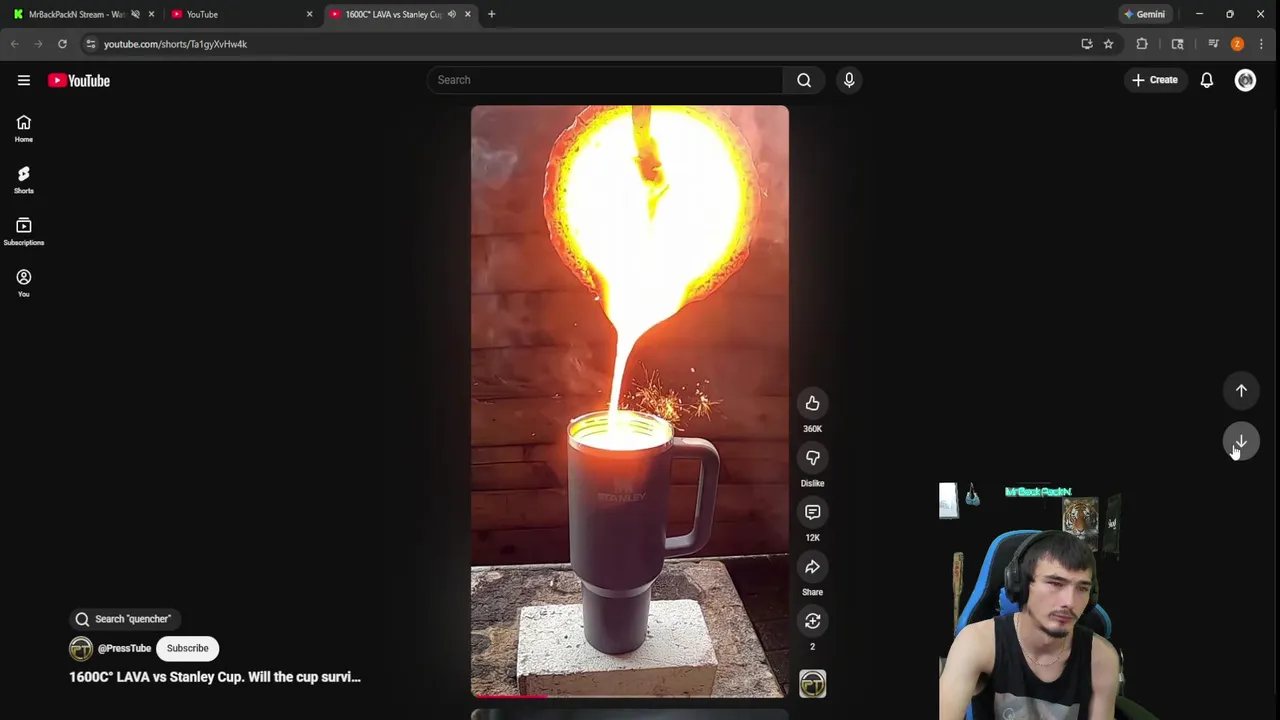
Task: Go to the YouTube logo home link
Action: 79,80
